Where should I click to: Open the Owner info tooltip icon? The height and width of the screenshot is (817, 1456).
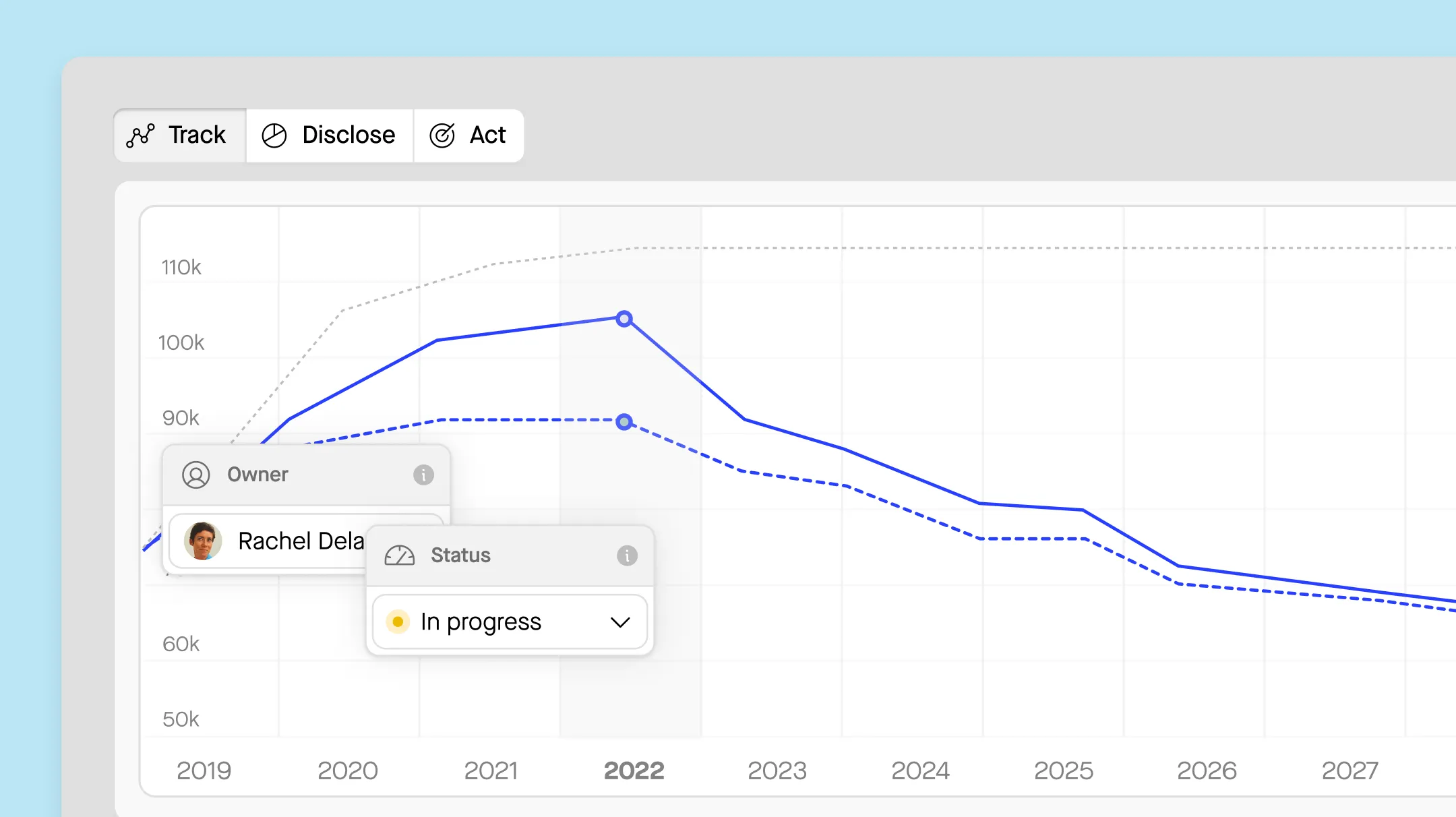coord(423,475)
